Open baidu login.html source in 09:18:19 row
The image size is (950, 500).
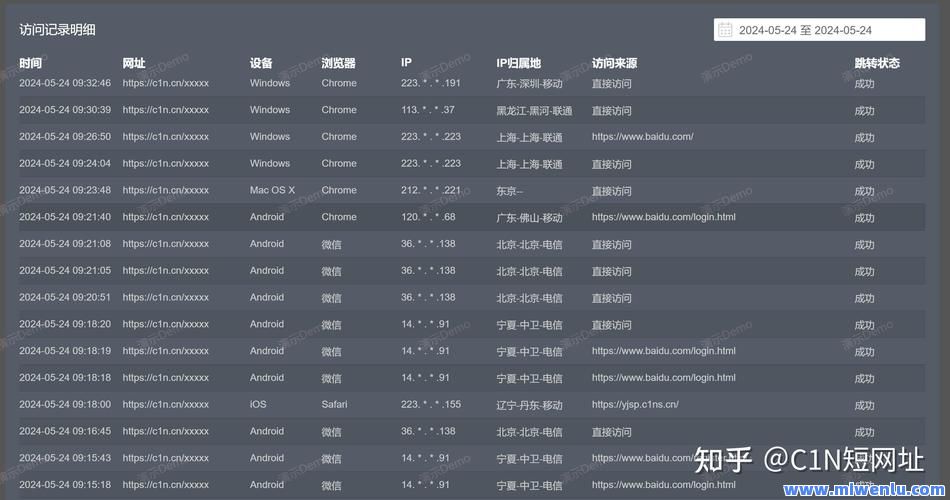[663, 350]
